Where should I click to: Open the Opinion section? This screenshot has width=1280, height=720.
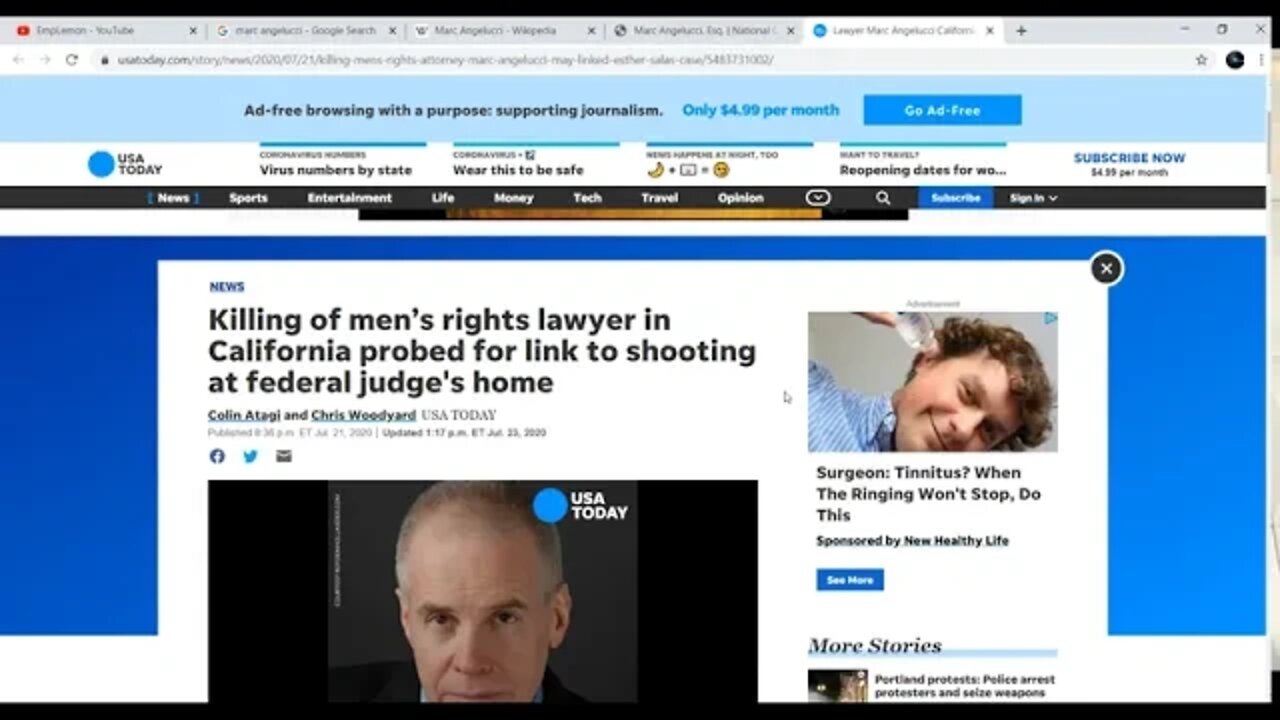pos(741,198)
